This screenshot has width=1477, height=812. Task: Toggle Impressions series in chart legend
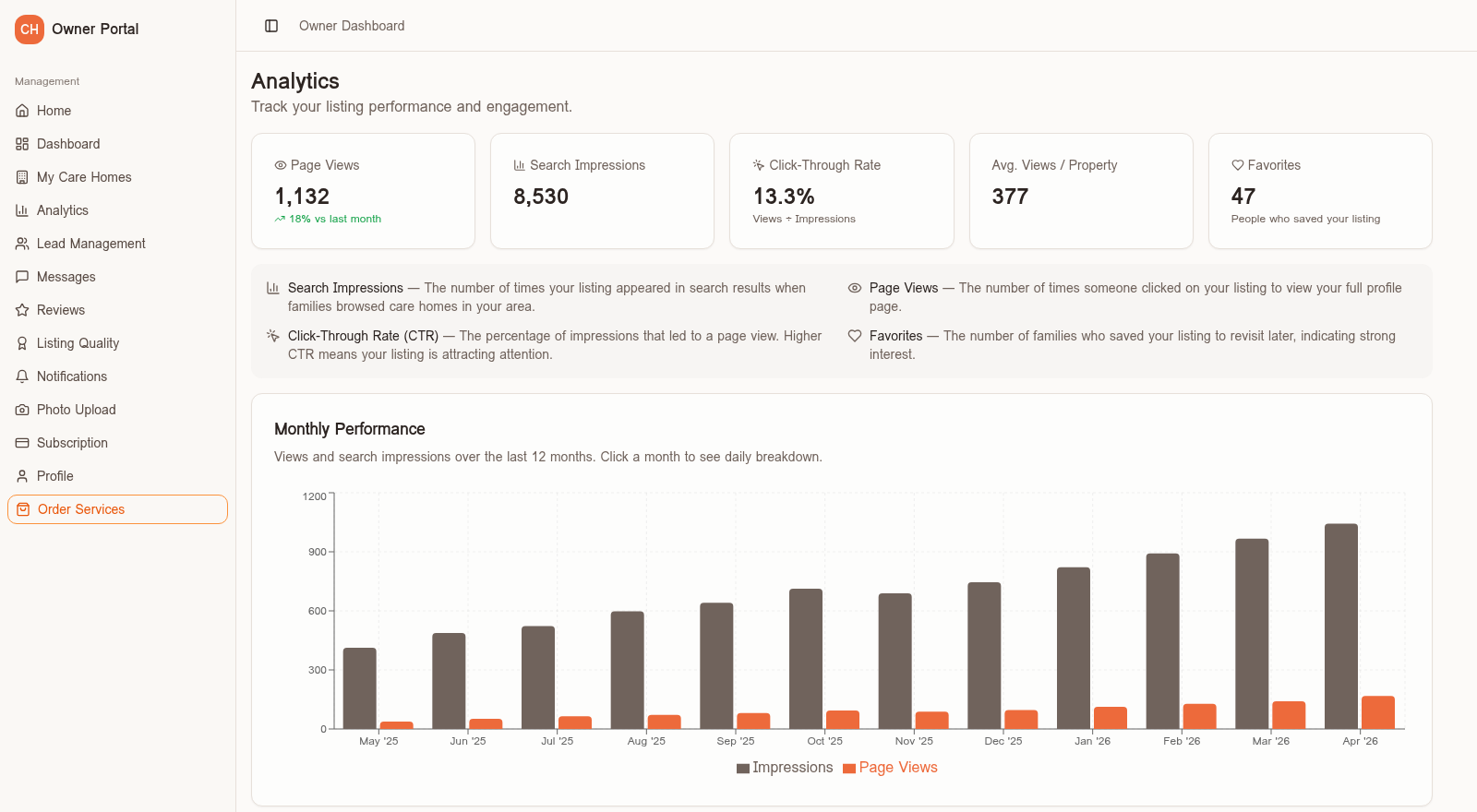click(785, 768)
